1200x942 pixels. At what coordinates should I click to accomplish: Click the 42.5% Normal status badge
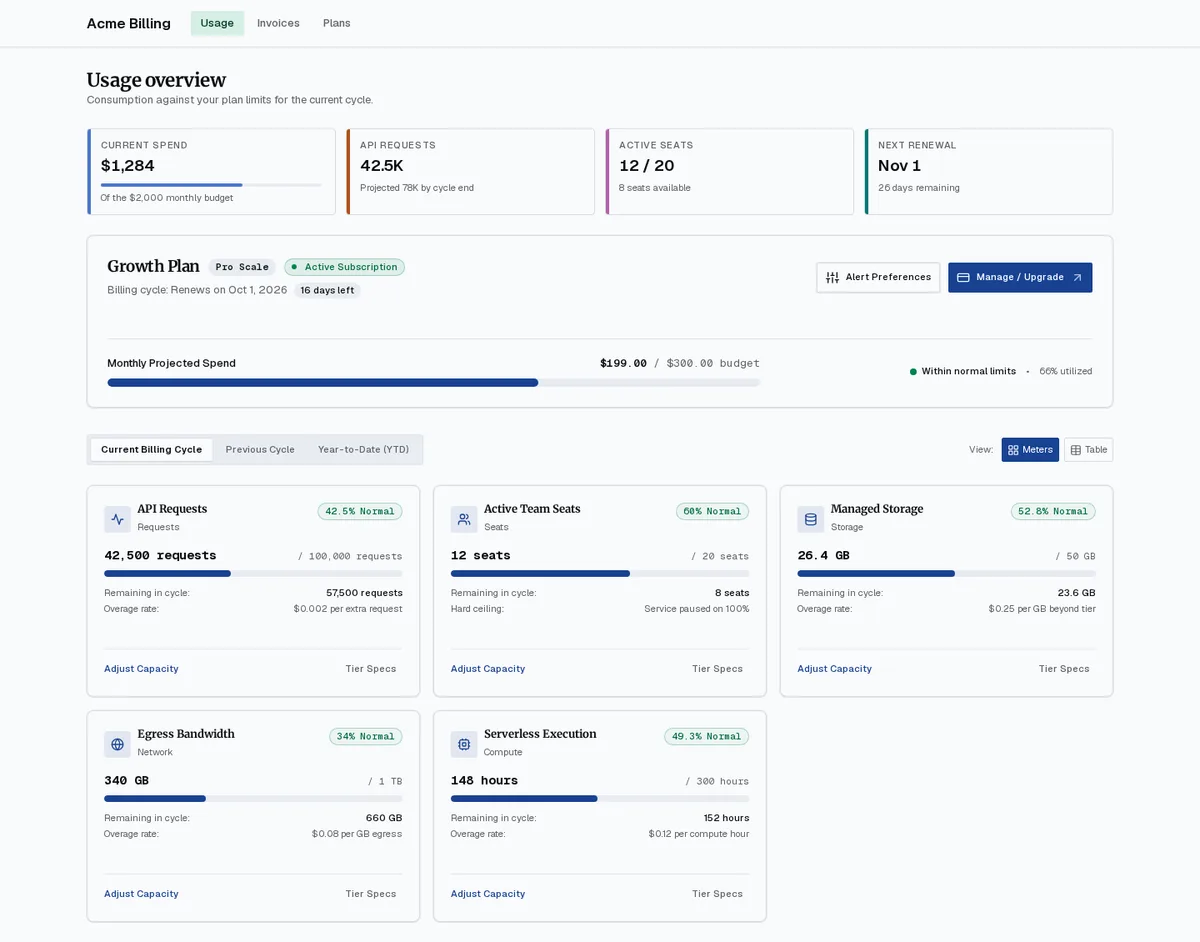[x=360, y=511]
